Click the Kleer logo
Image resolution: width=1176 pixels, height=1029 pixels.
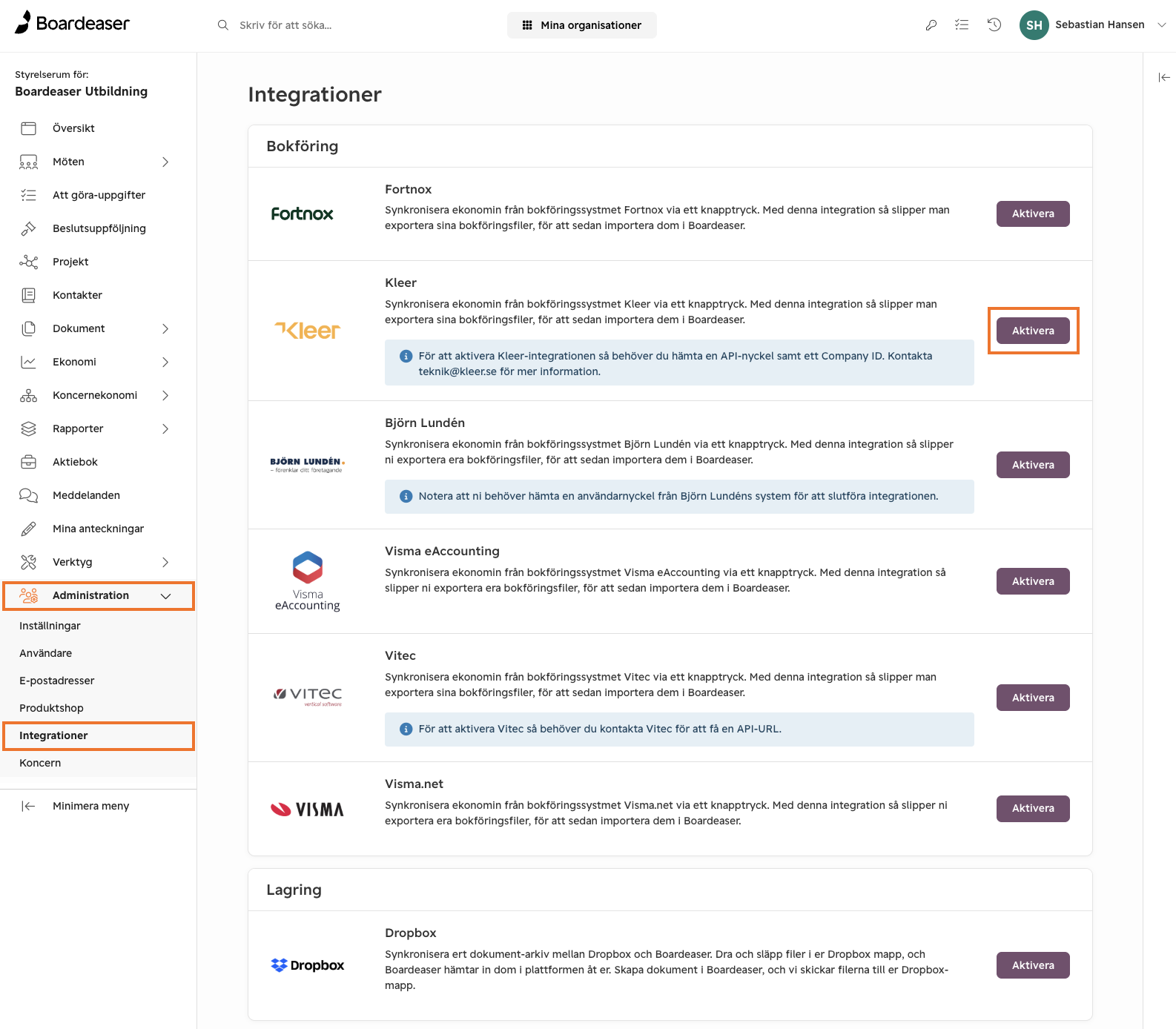tap(307, 331)
